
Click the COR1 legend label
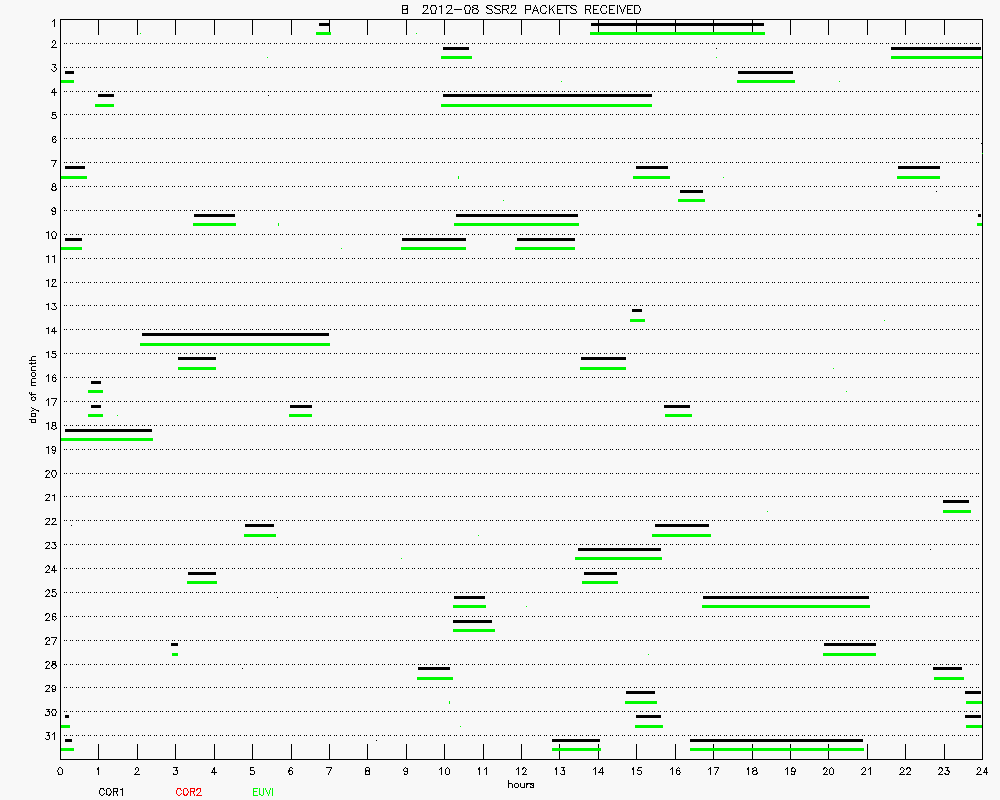tap(110, 792)
